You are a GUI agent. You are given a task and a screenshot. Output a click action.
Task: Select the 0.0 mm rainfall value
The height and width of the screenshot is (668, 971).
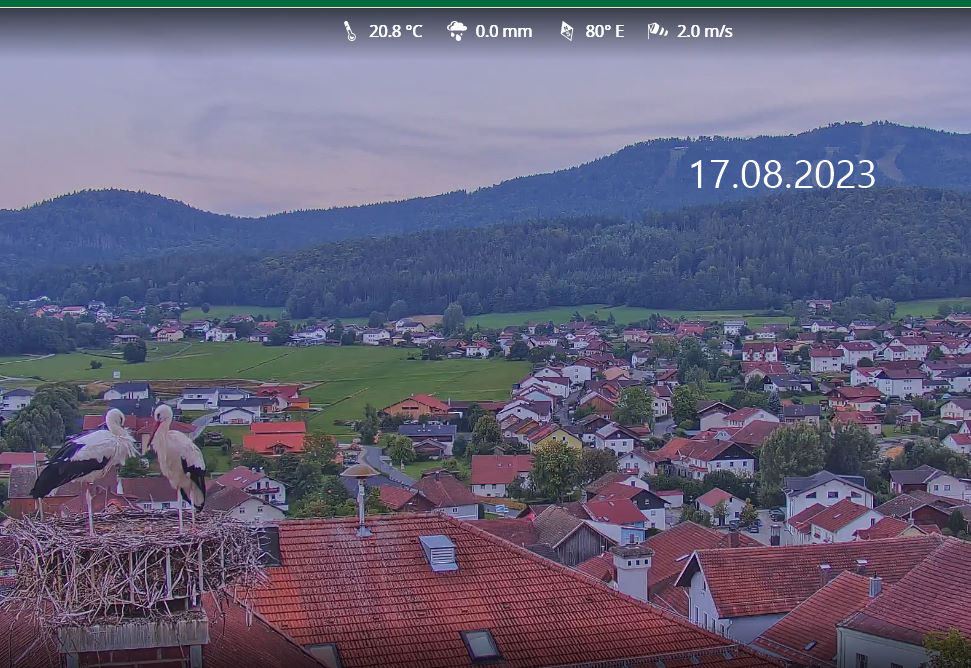click(503, 31)
